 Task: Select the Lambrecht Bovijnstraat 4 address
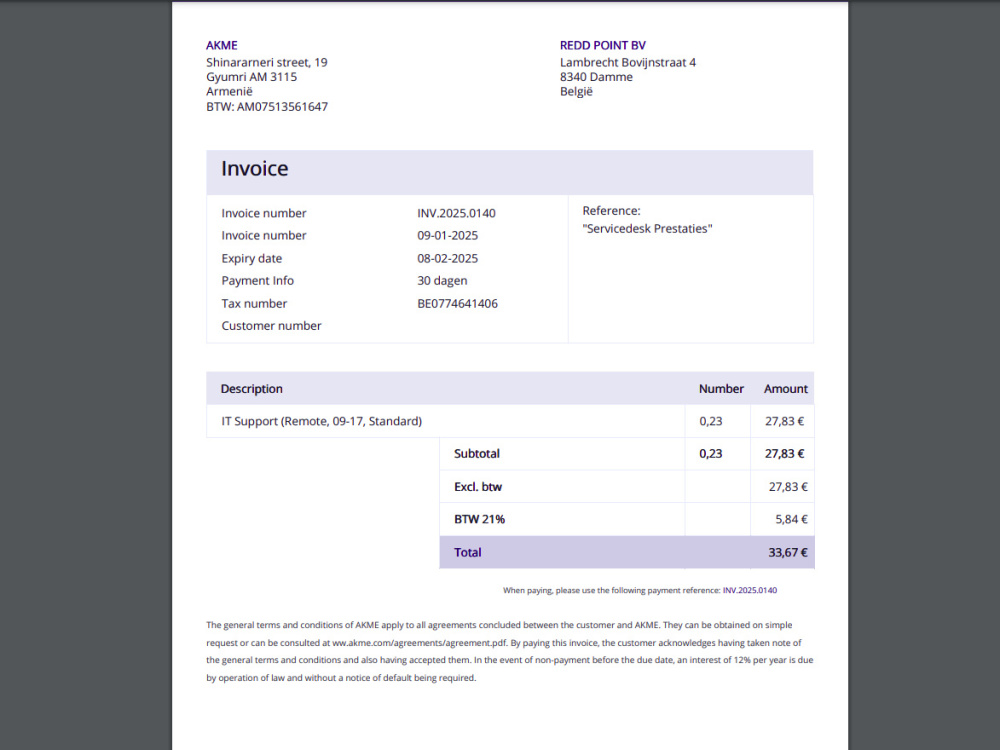tap(628, 62)
